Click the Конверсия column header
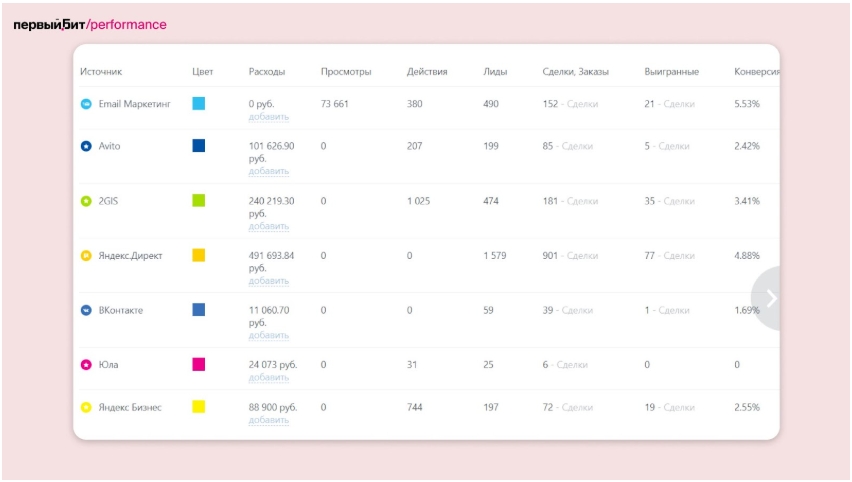The height and width of the screenshot is (482, 852). 756,72
